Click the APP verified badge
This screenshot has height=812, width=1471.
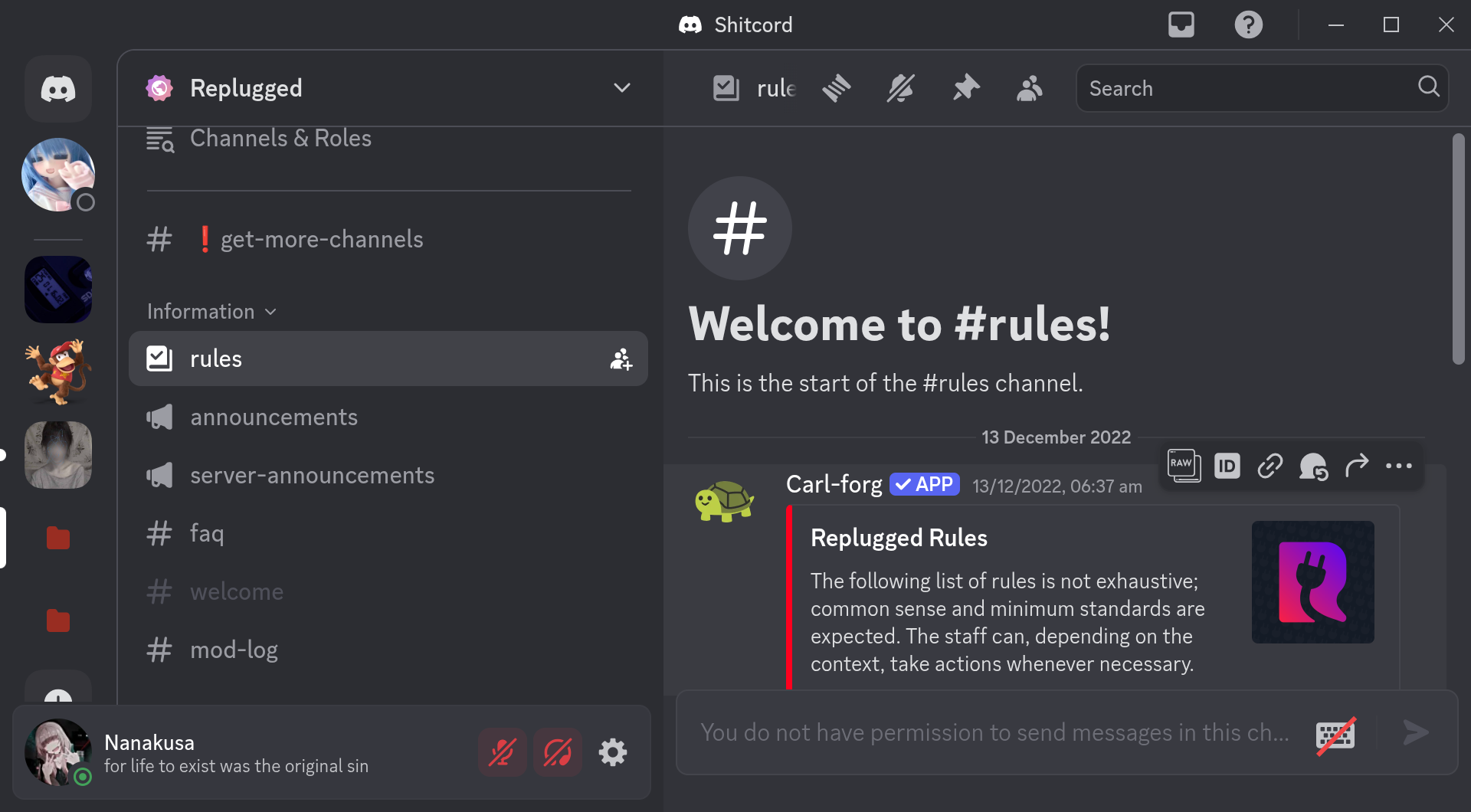[x=925, y=485]
